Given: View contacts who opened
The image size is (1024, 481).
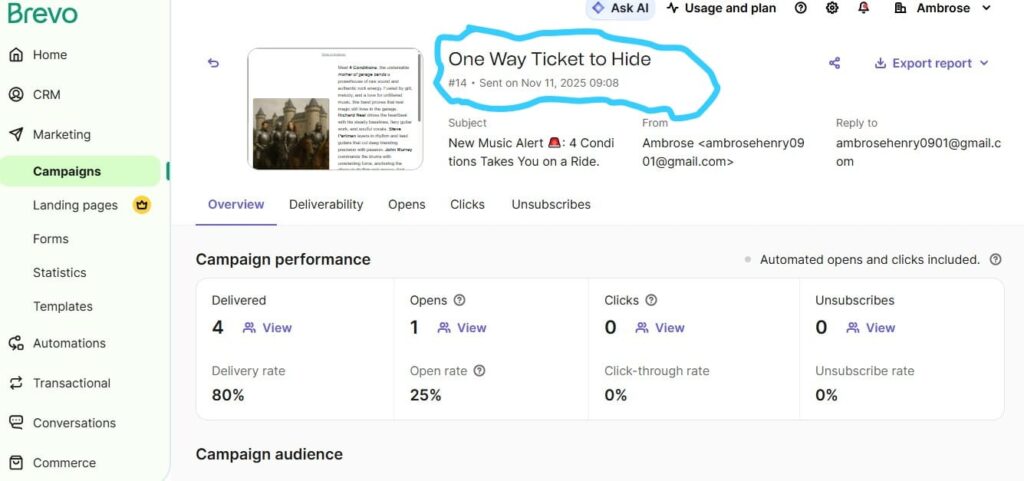Looking at the screenshot, I should click(462, 328).
